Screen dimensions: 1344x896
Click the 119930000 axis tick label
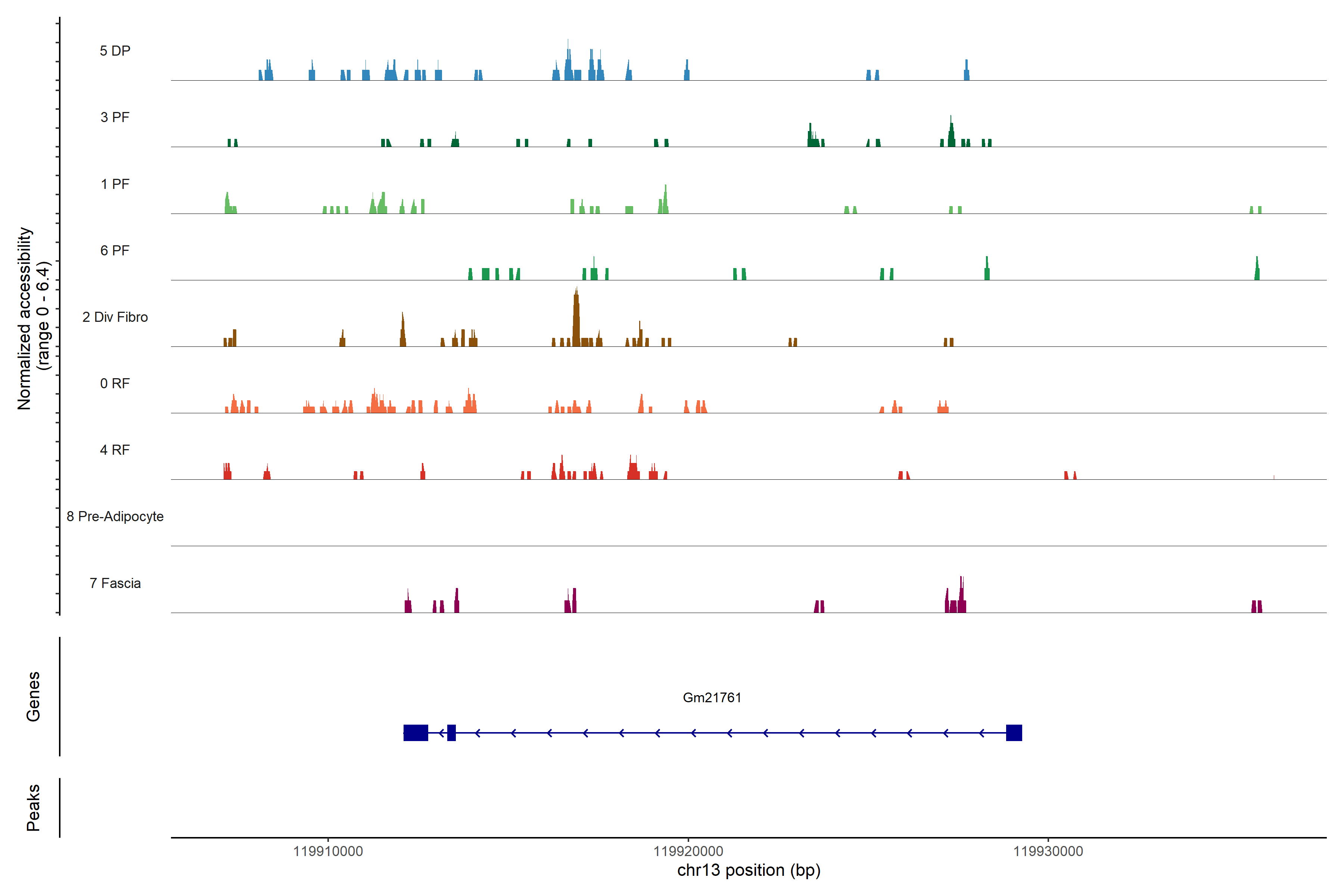click(1048, 852)
